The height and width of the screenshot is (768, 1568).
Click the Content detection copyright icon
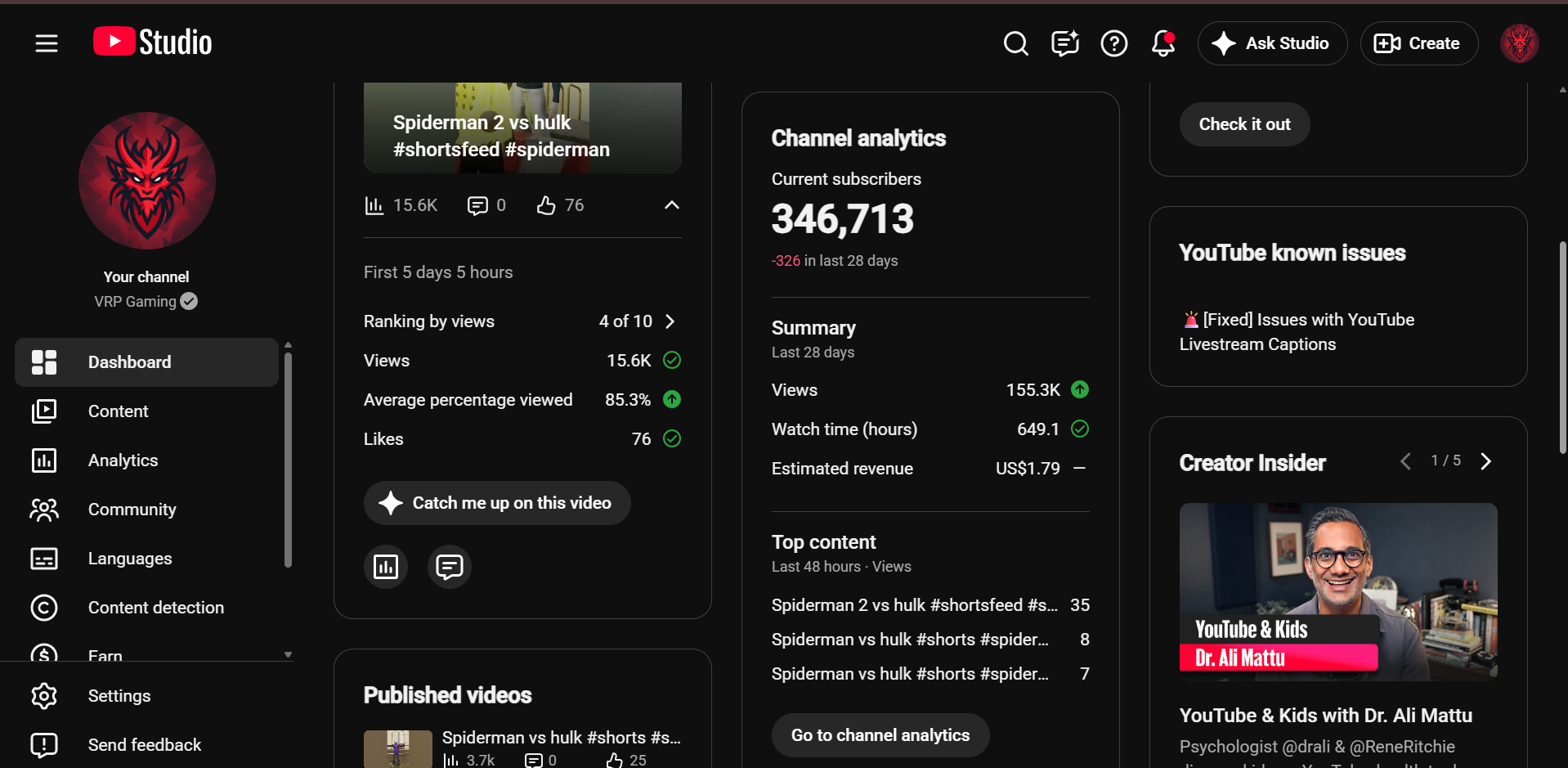coord(44,608)
